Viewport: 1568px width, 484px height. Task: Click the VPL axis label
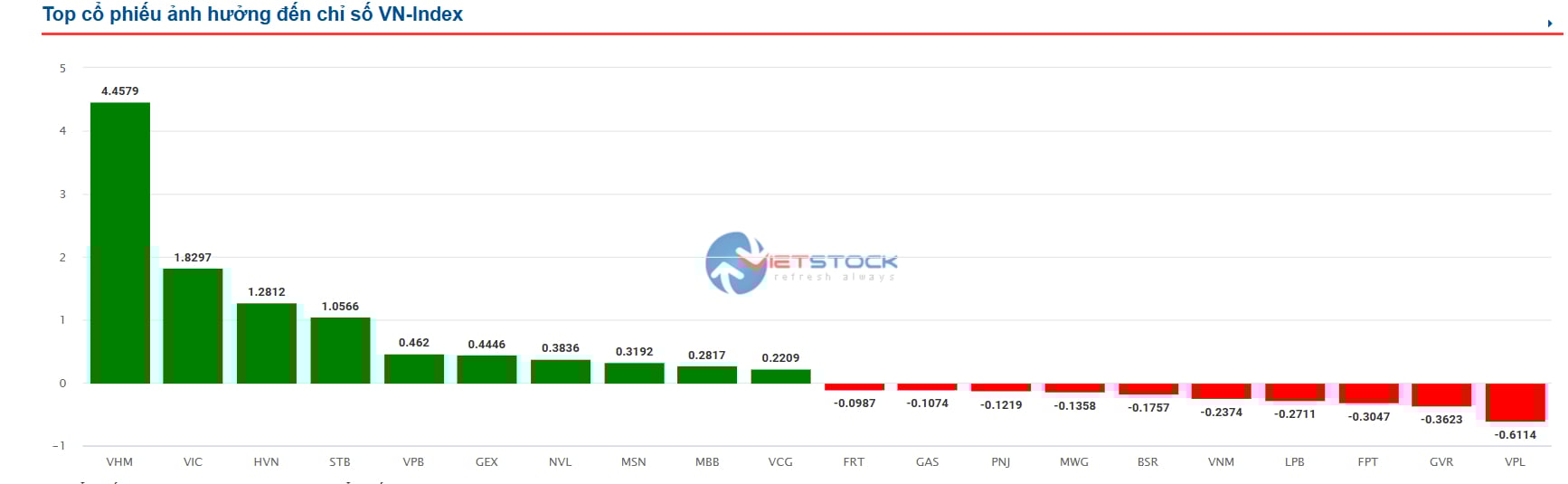point(1515,462)
